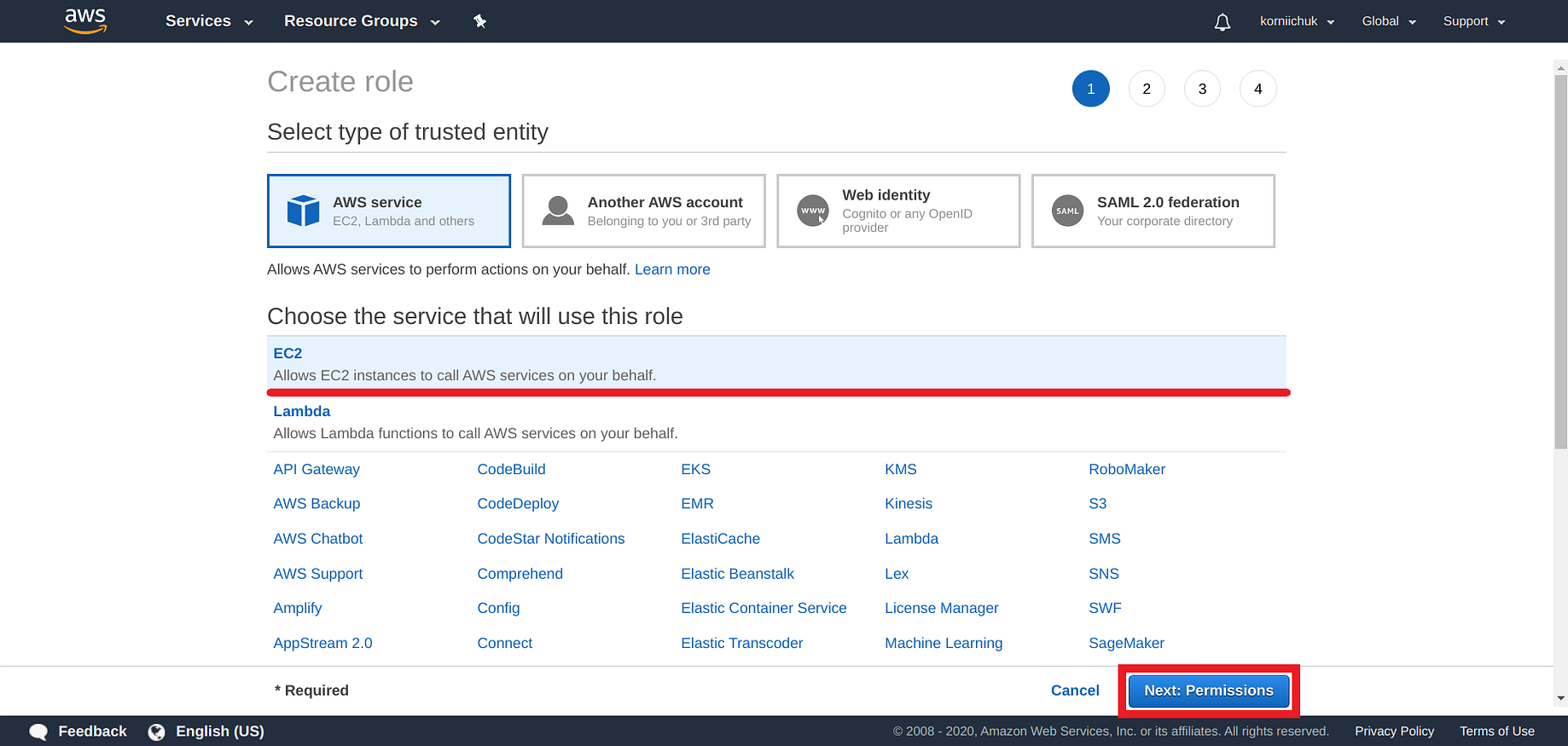Select Machine Learning service
The image size is (1568, 746).
[x=944, y=643]
